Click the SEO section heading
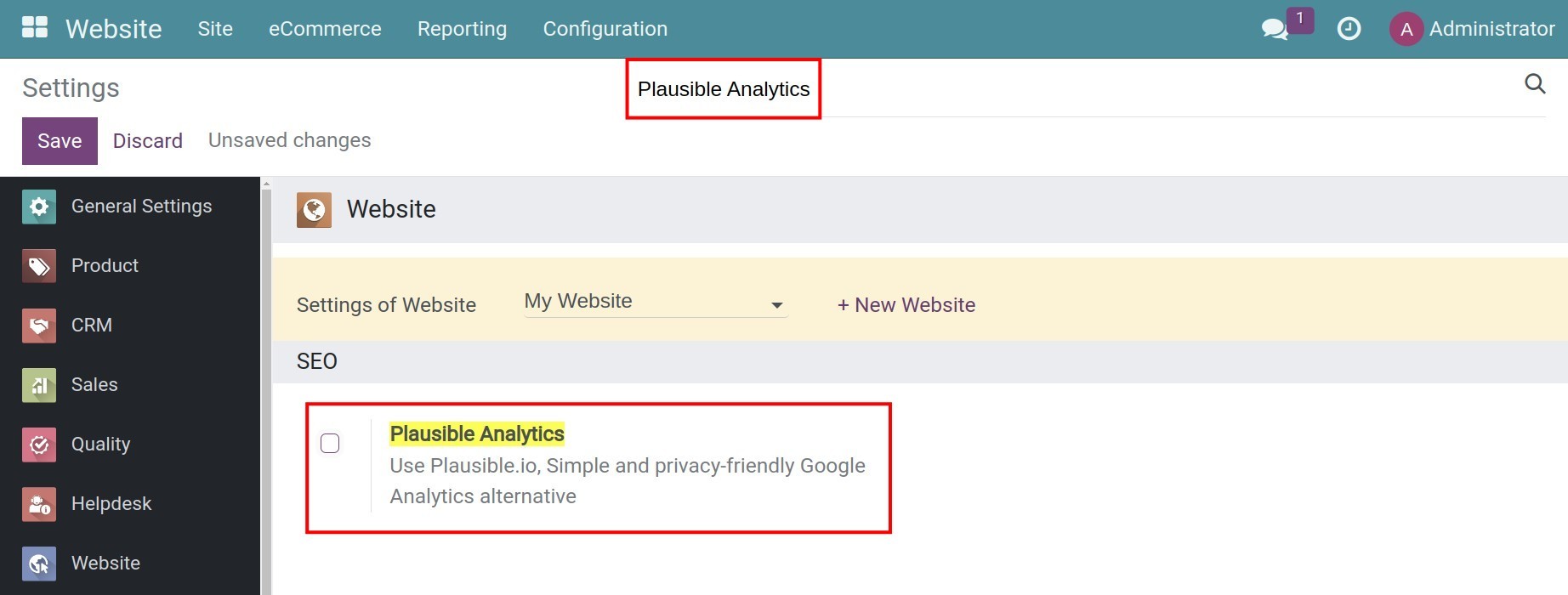1568x595 pixels. click(x=317, y=361)
